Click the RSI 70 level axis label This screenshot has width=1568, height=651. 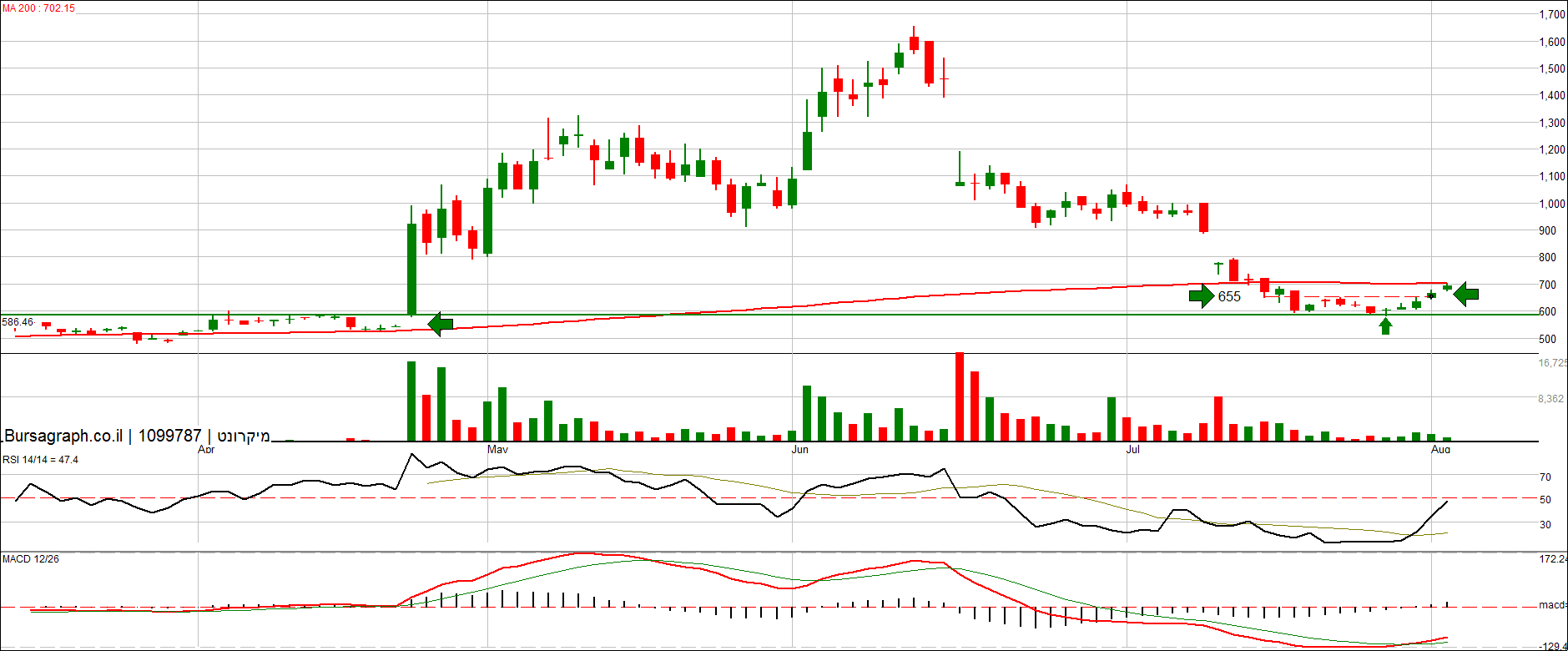[1545, 477]
